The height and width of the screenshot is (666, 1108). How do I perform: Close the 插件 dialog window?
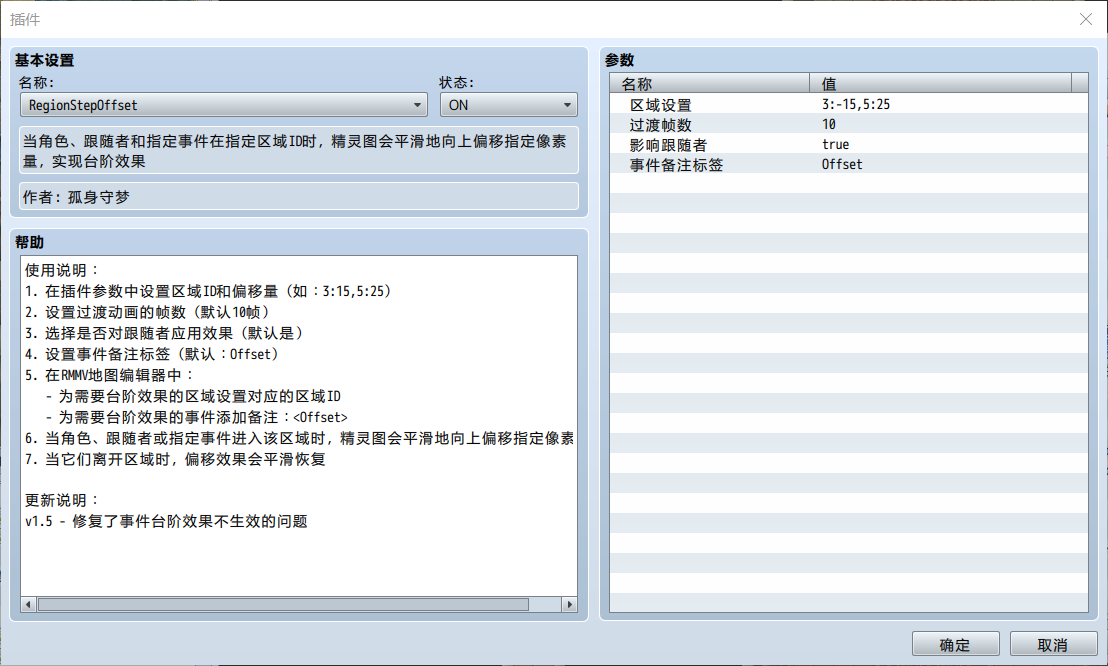tap(1086, 19)
